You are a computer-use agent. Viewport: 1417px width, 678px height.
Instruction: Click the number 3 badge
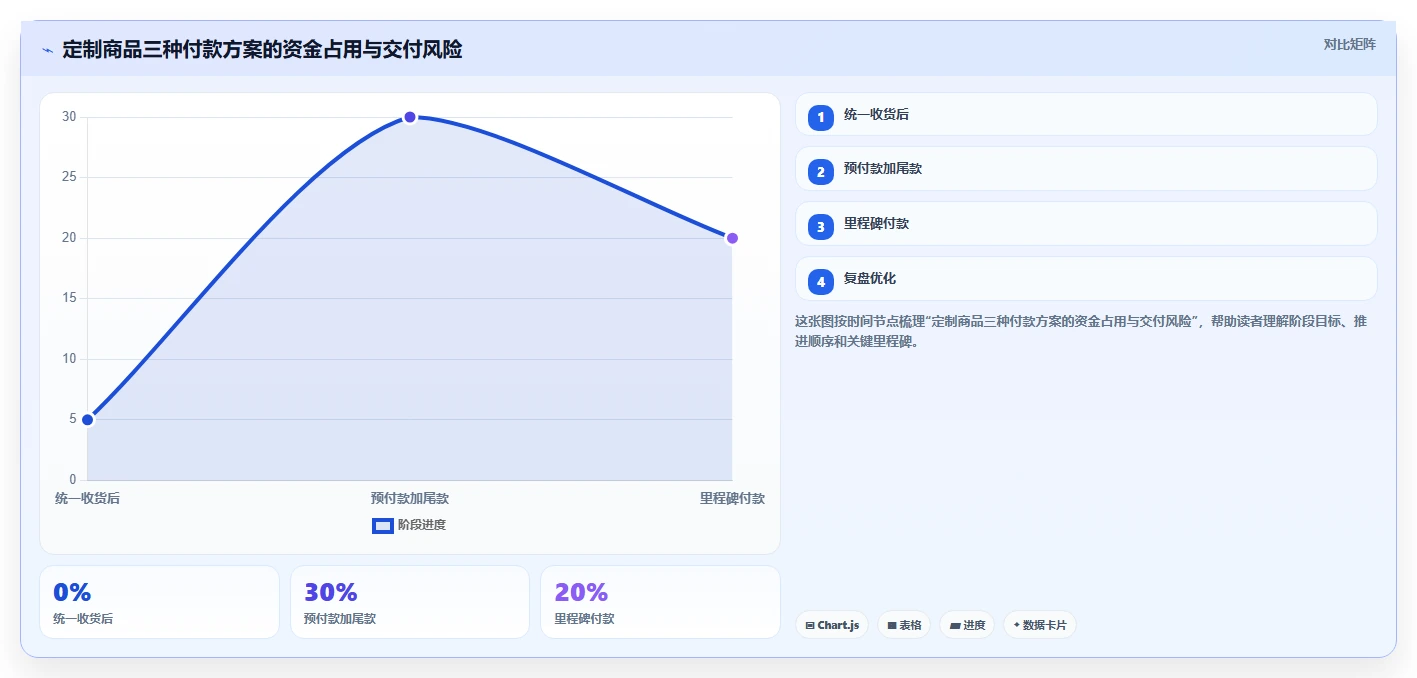pos(821,227)
